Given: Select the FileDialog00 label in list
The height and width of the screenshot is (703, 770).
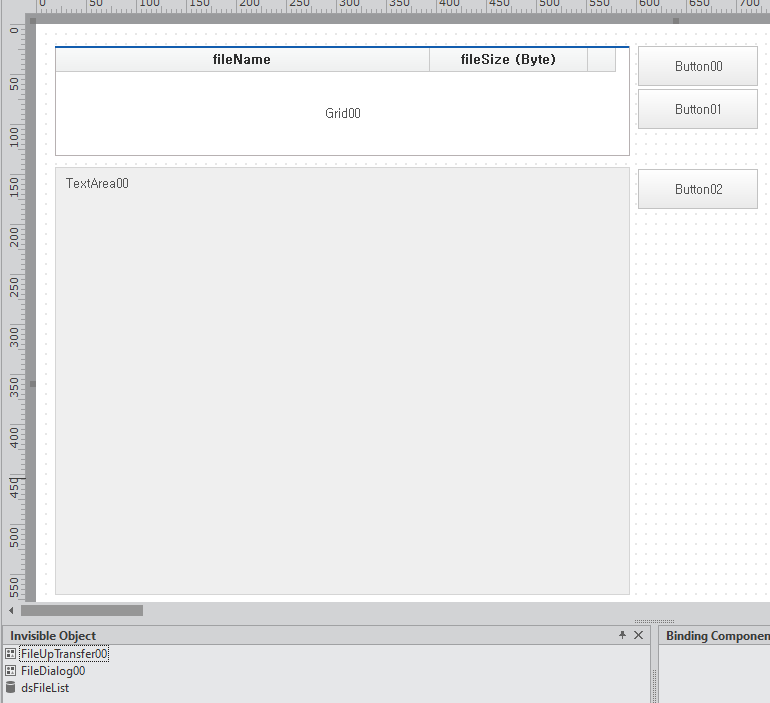Looking at the screenshot, I should coord(53,671).
